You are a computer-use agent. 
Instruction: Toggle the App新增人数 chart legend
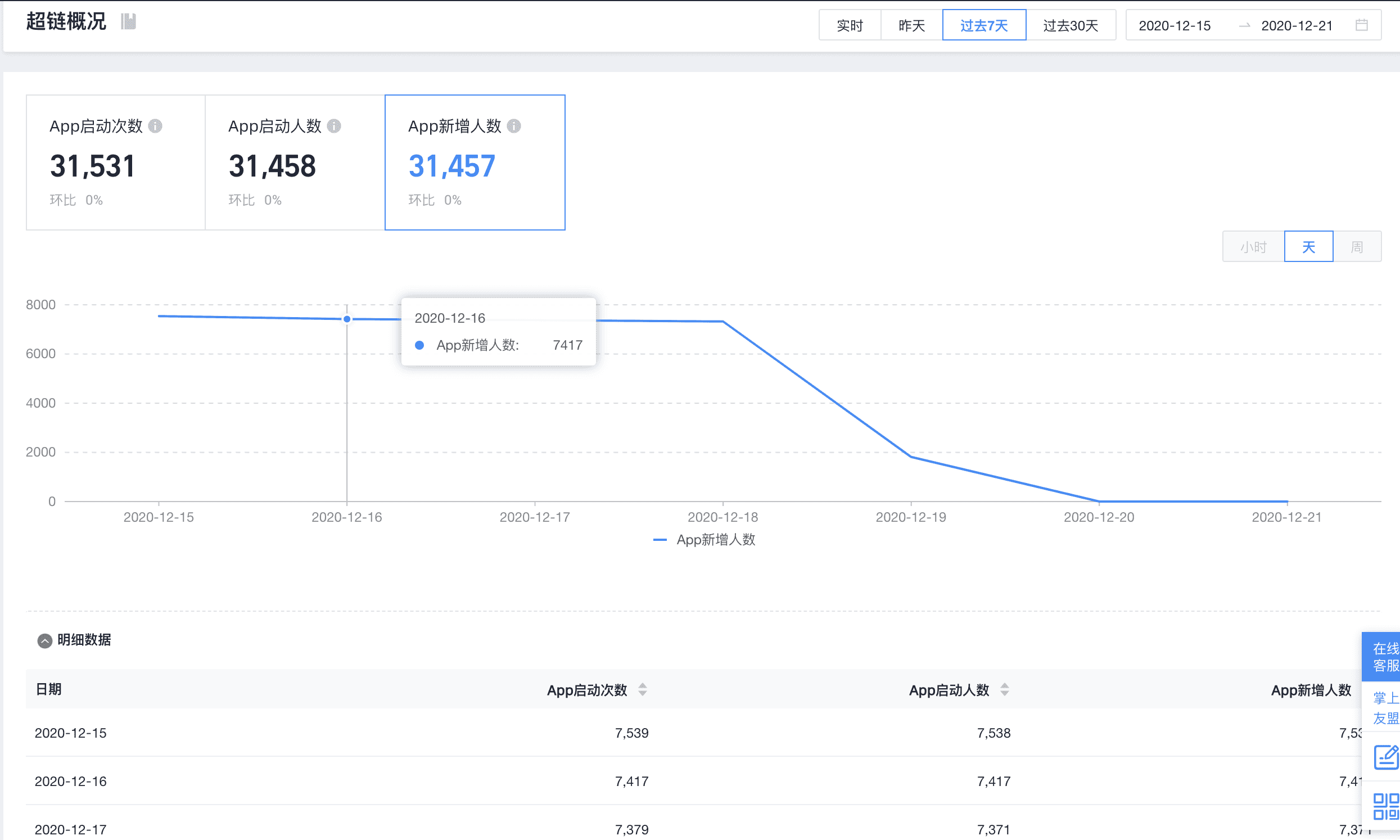(704, 539)
